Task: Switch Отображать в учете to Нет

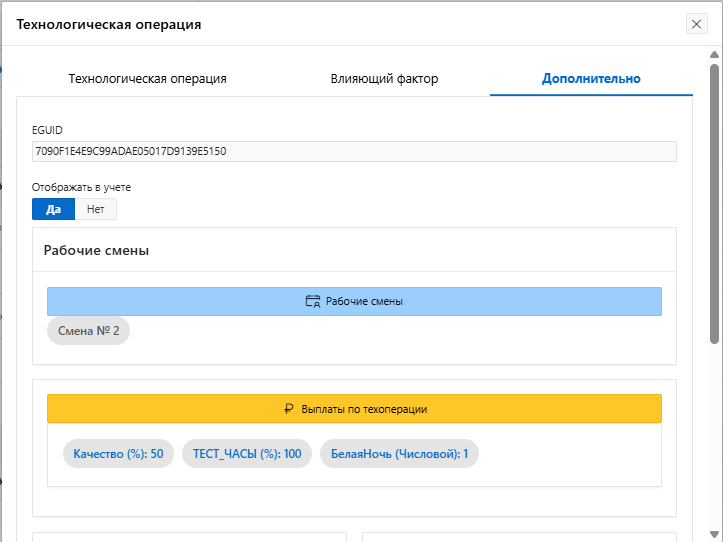Action: click(95, 209)
